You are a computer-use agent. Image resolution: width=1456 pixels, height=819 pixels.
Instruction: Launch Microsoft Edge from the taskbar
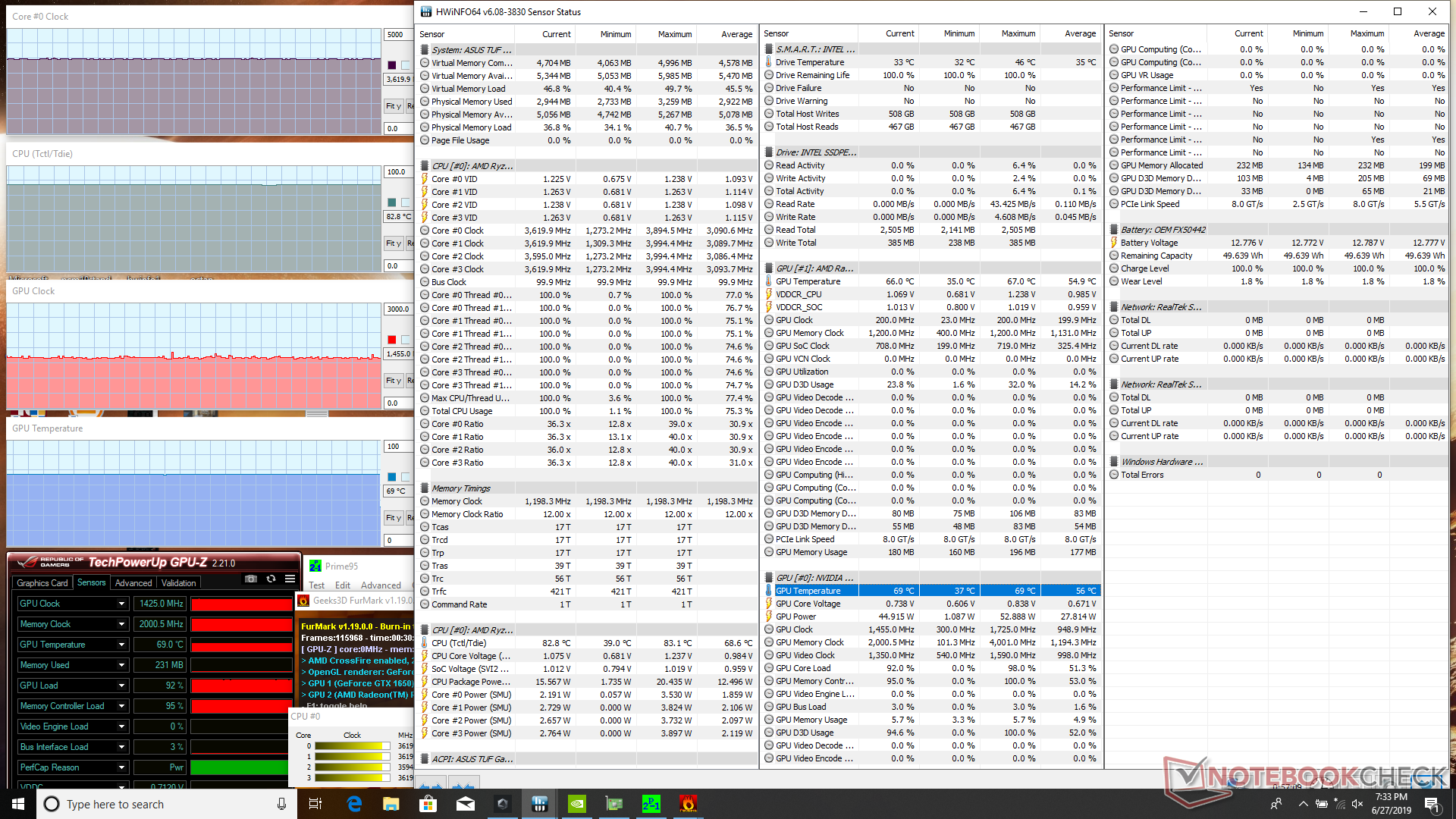pos(354,804)
